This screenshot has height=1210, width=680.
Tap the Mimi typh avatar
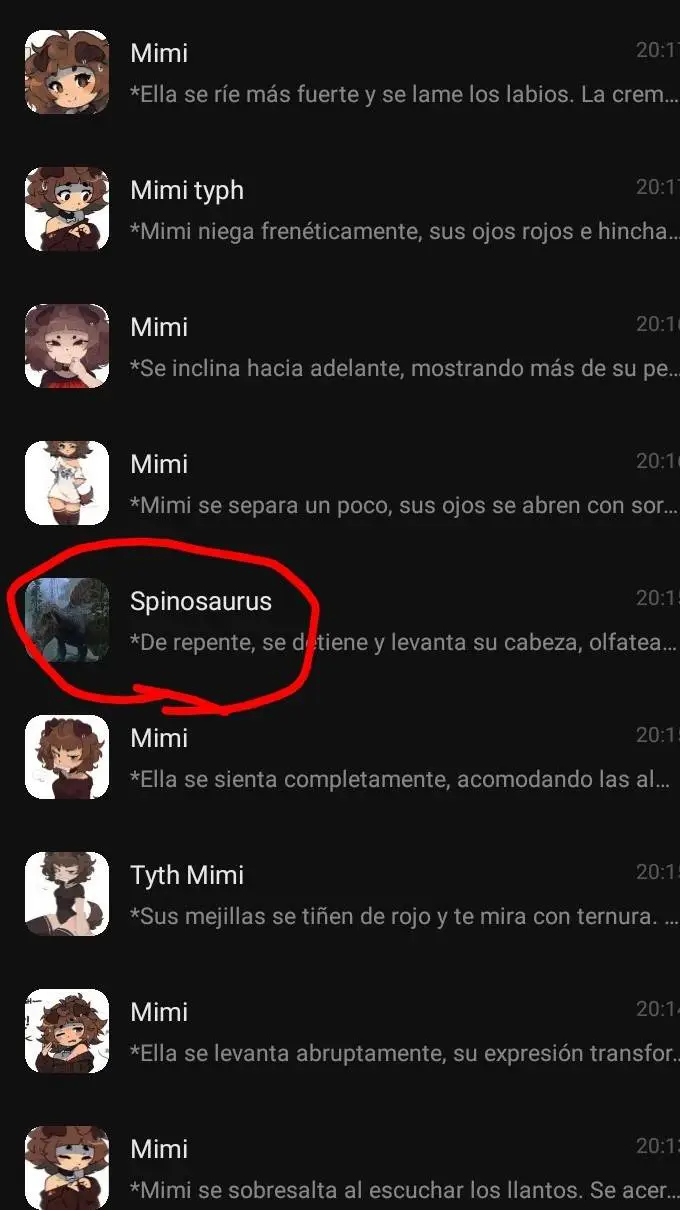point(67,209)
